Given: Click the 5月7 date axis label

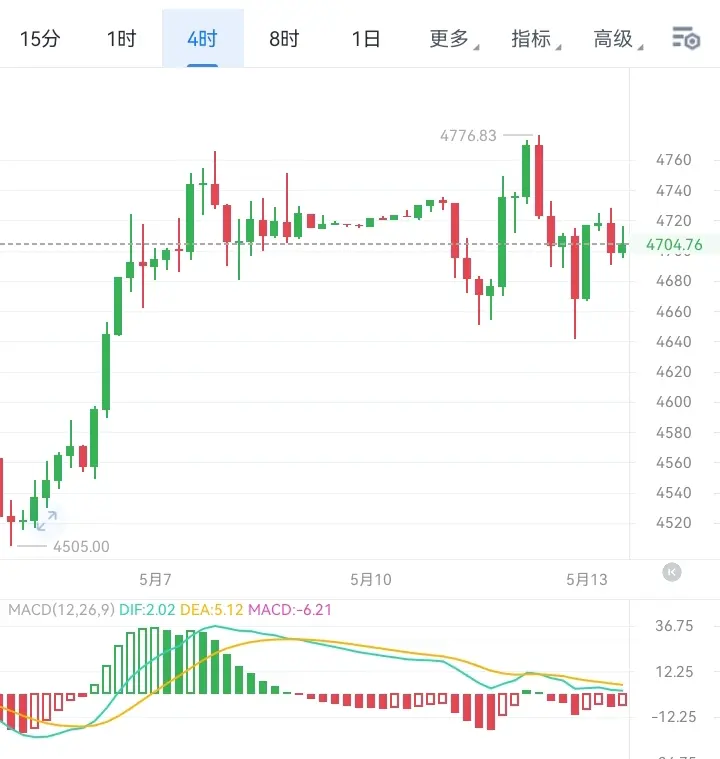Looking at the screenshot, I should click(155, 579).
